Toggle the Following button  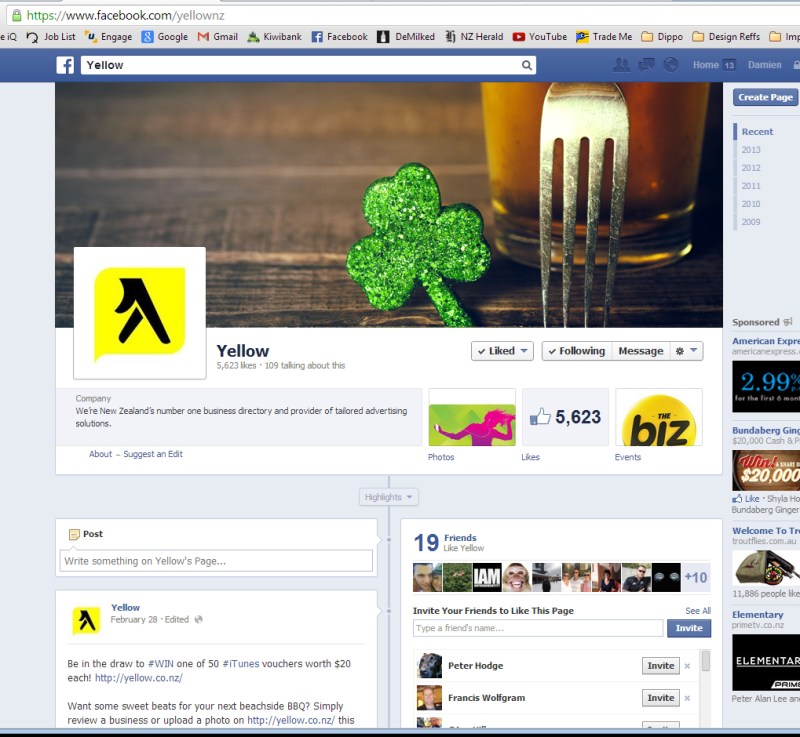[x=574, y=351]
